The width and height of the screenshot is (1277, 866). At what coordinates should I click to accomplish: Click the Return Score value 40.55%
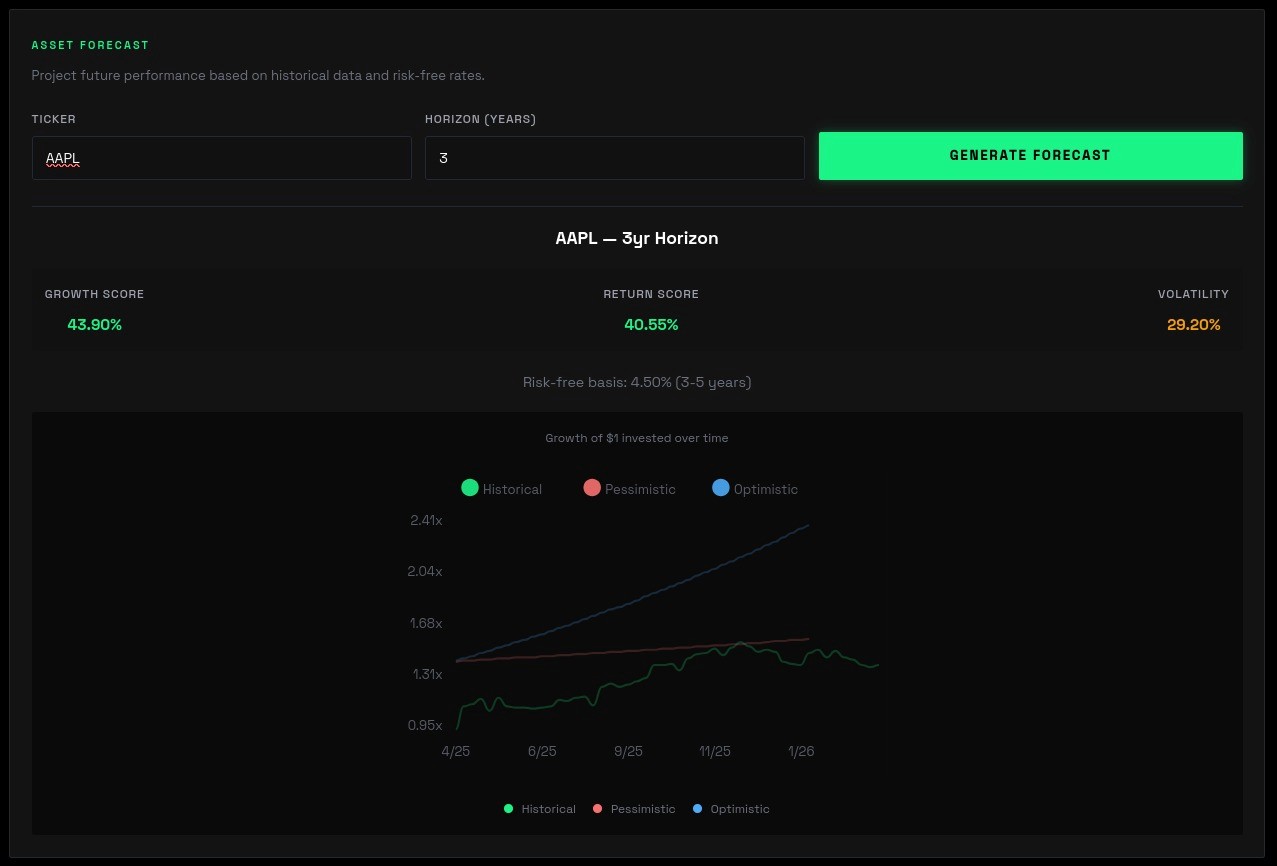click(651, 325)
